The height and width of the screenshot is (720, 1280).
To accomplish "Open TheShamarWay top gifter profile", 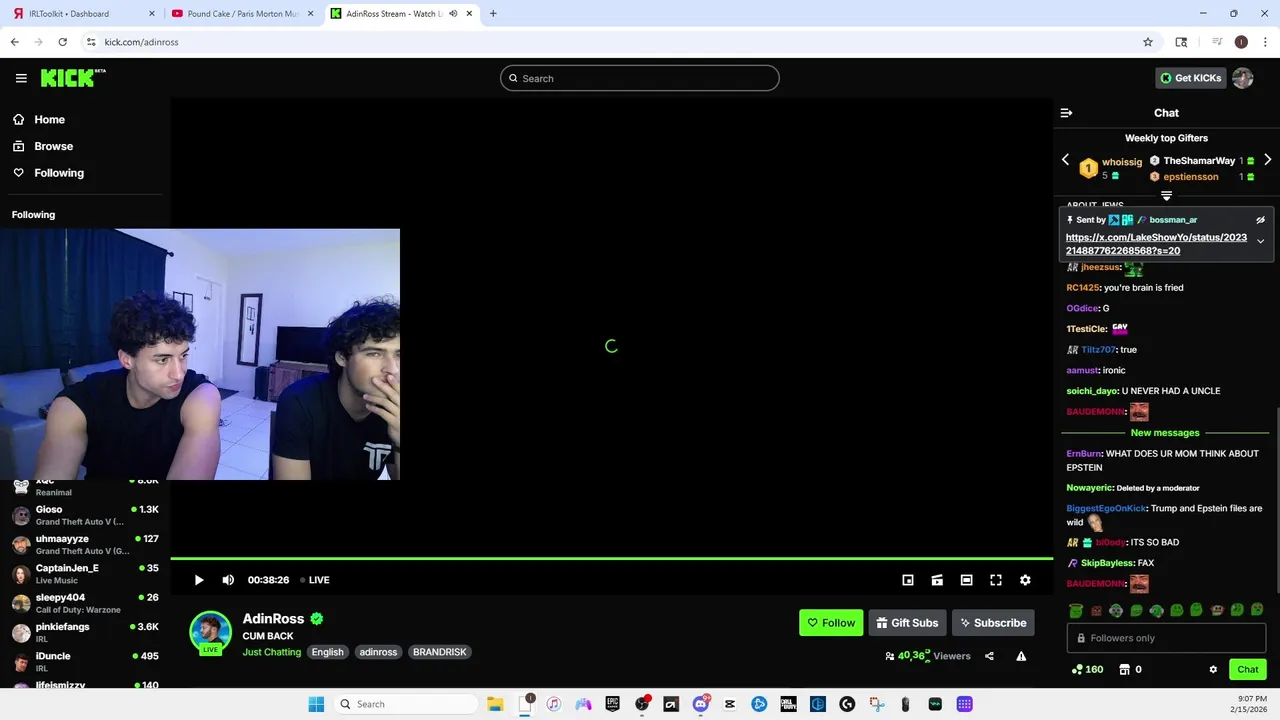I will tap(1199, 161).
